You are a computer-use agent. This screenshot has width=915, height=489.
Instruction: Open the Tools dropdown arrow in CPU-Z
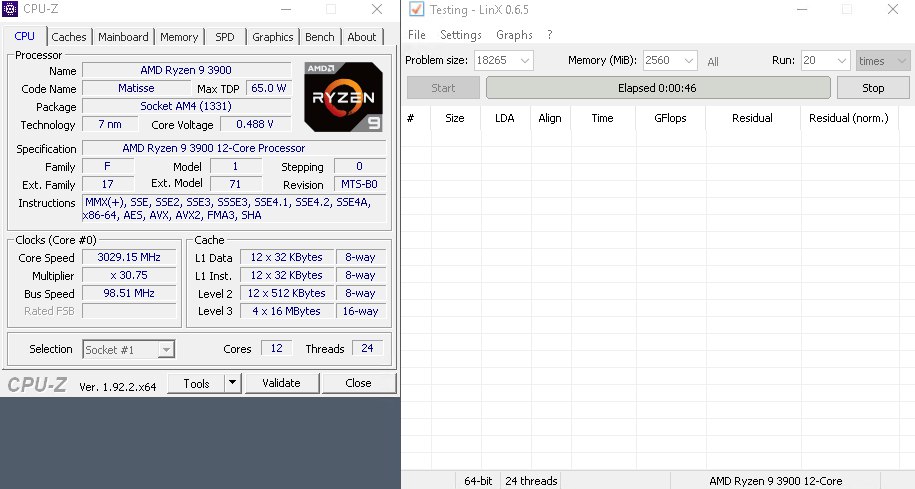click(x=232, y=383)
